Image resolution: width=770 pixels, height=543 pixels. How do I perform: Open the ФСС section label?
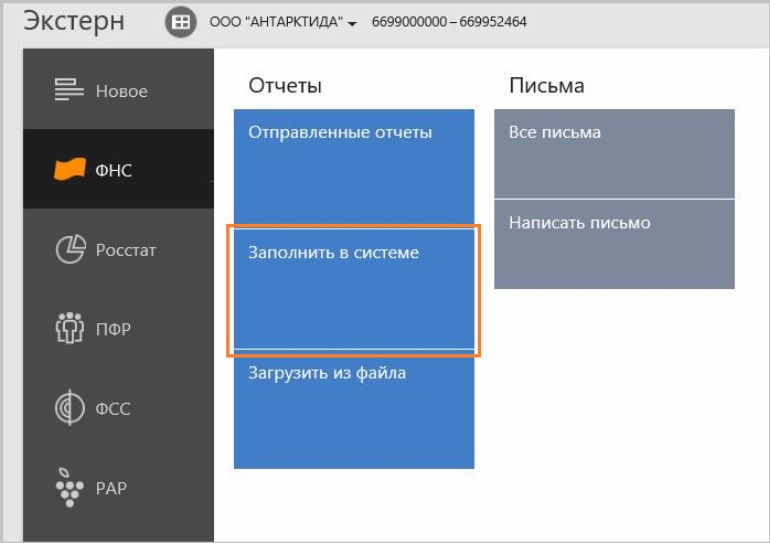[113, 409]
